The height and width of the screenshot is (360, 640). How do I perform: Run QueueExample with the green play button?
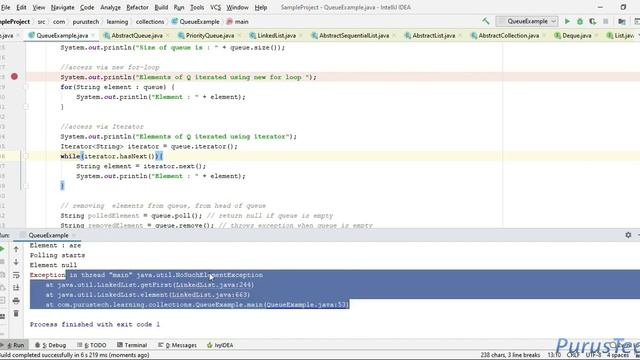[x=567, y=21]
